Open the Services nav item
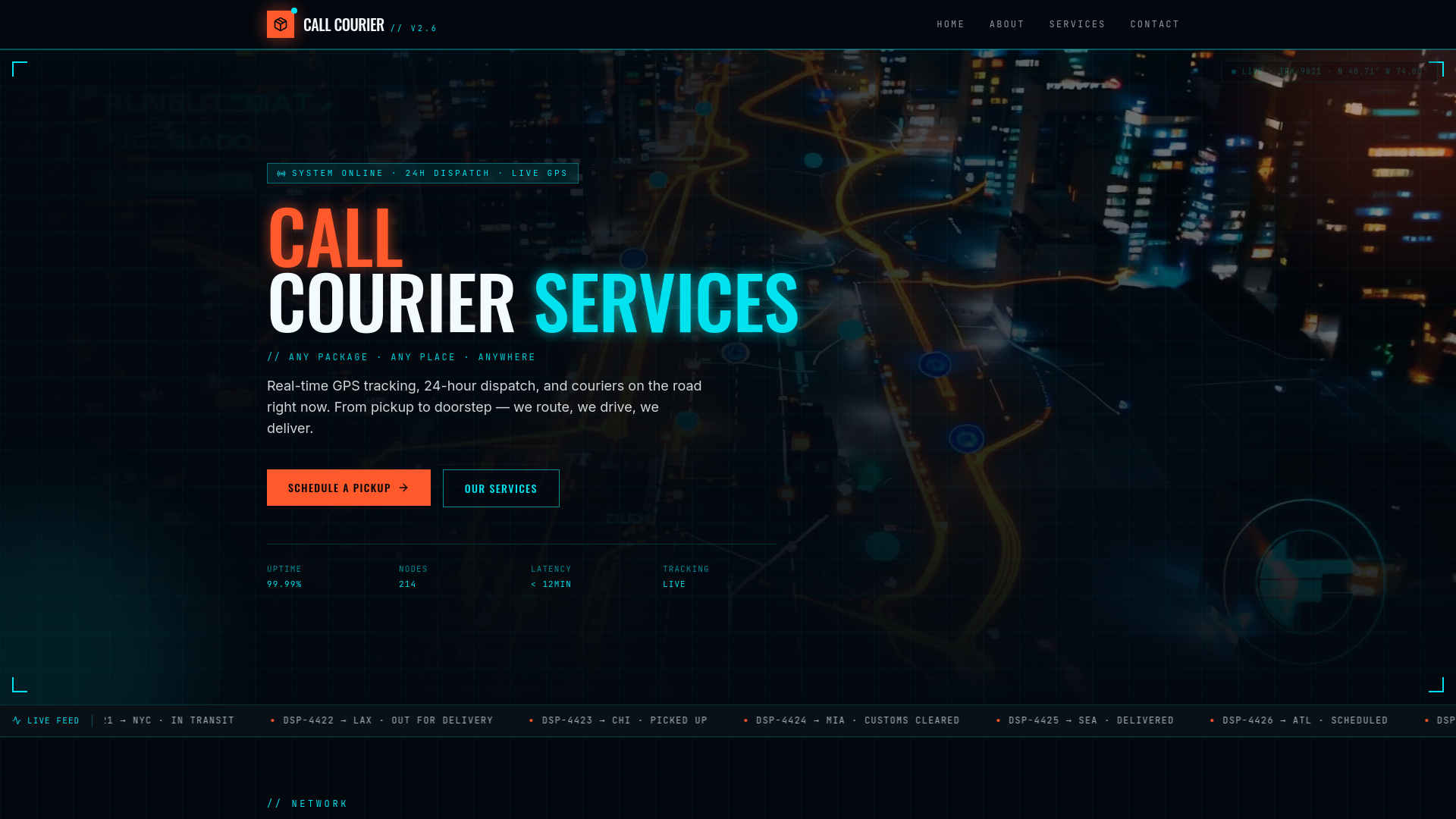 [1077, 24]
